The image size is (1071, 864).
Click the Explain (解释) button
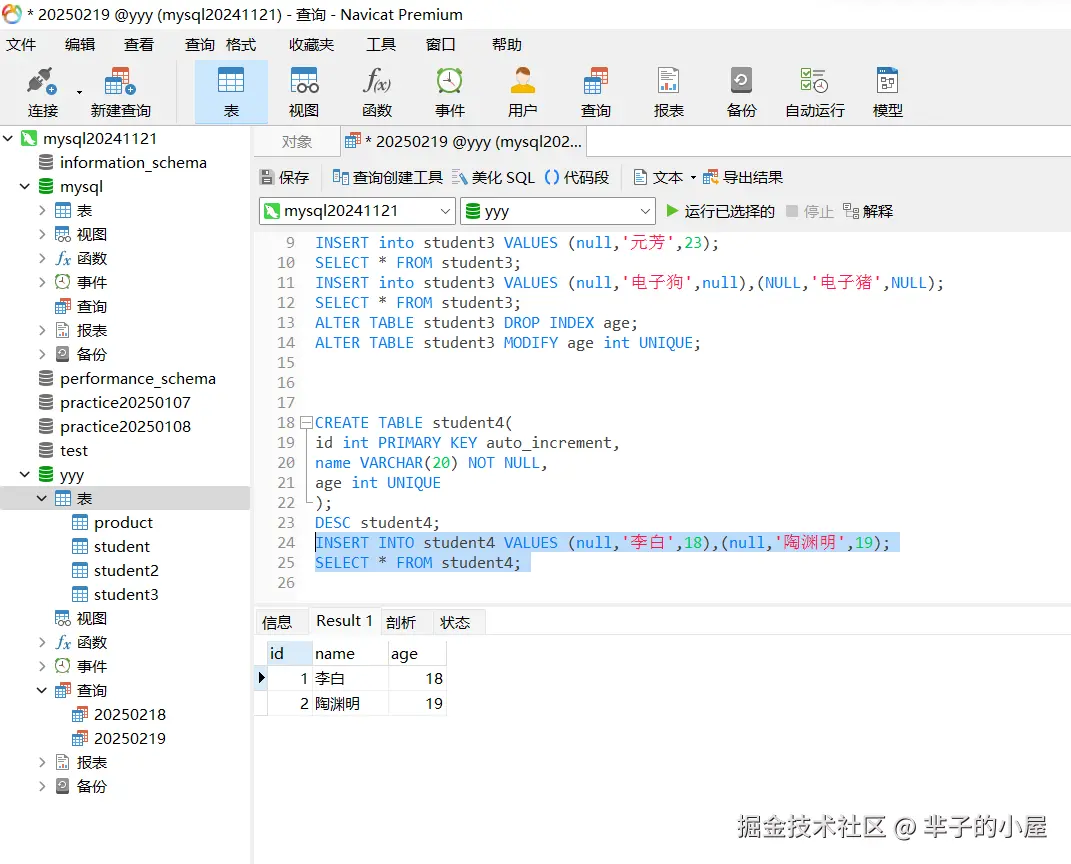[x=868, y=211]
